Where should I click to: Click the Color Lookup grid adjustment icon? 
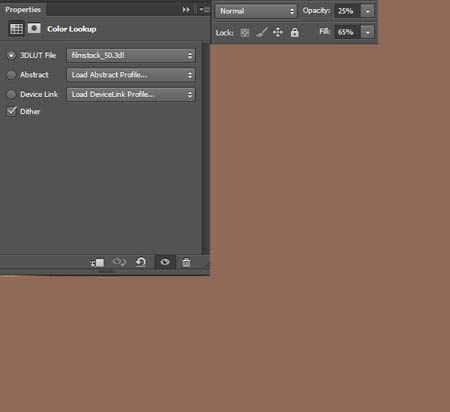click(16, 29)
